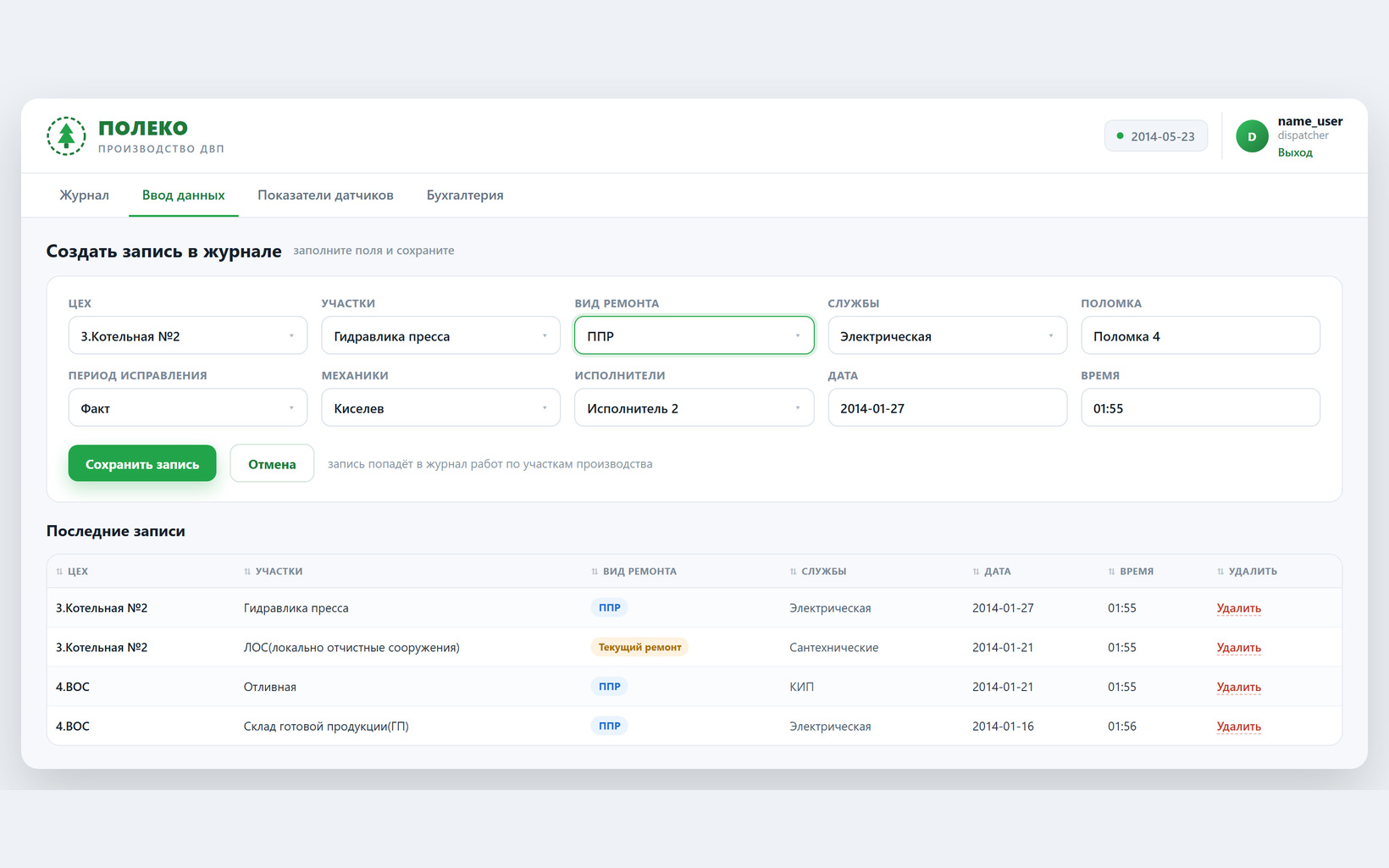Select the ЛОС(локально отчистные сооружения) cell
Image resolution: width=1389 pixels, height=868 pixels.
(x=351, y=648)
